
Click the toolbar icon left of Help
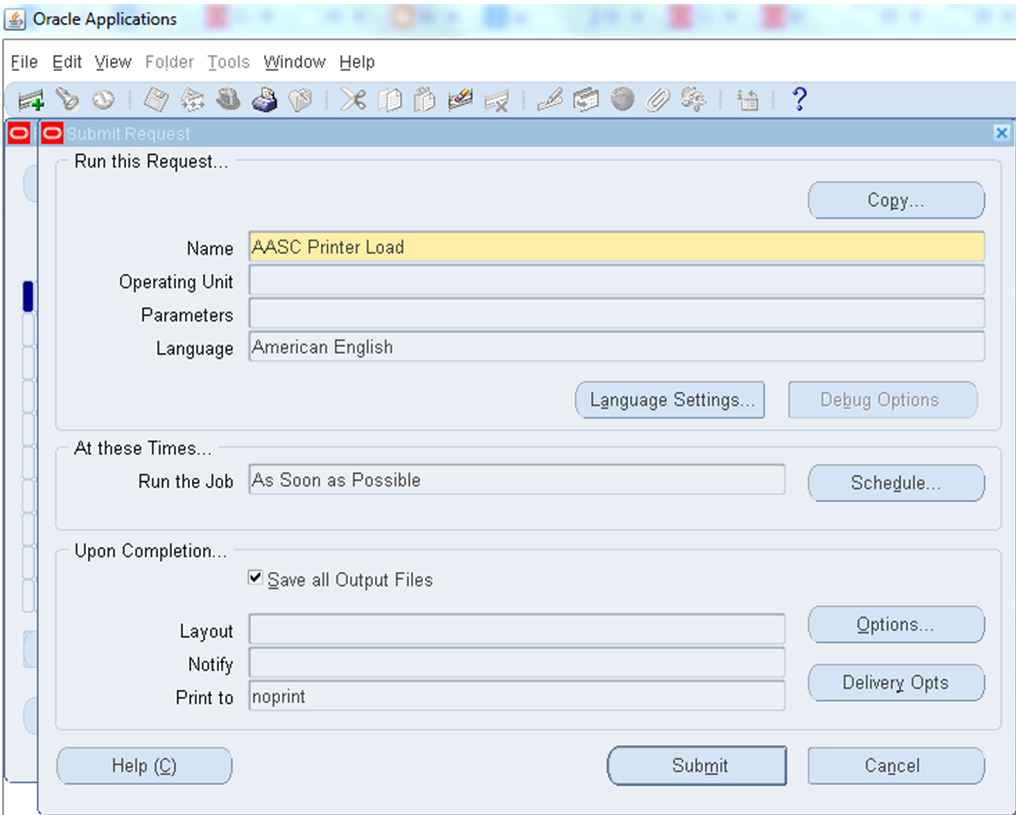tap(747, 100)
